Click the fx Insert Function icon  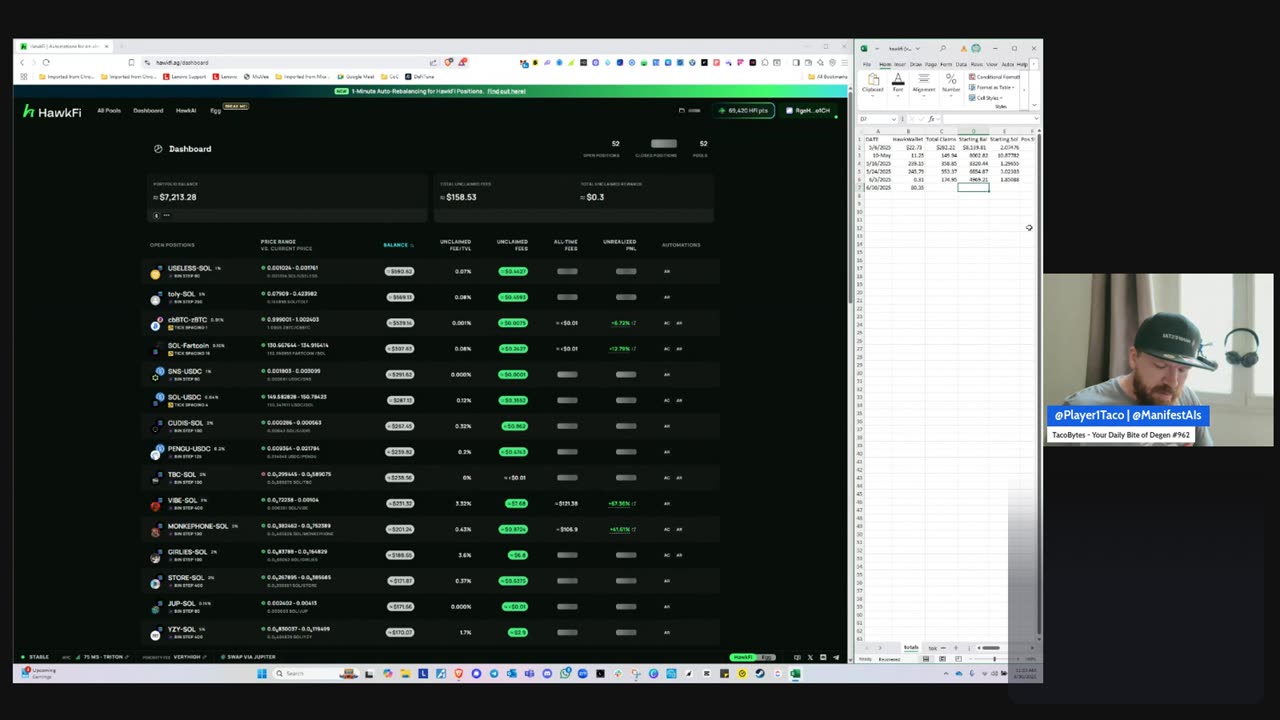(x=931, y=119)
